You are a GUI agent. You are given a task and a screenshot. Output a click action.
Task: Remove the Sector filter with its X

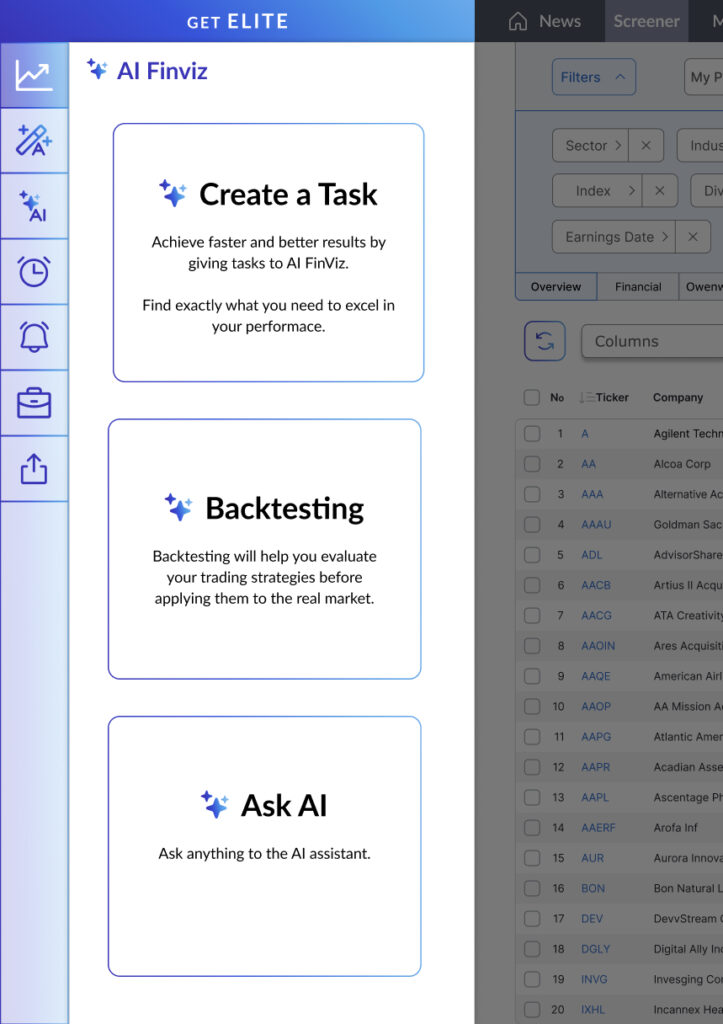pos(646,145)
